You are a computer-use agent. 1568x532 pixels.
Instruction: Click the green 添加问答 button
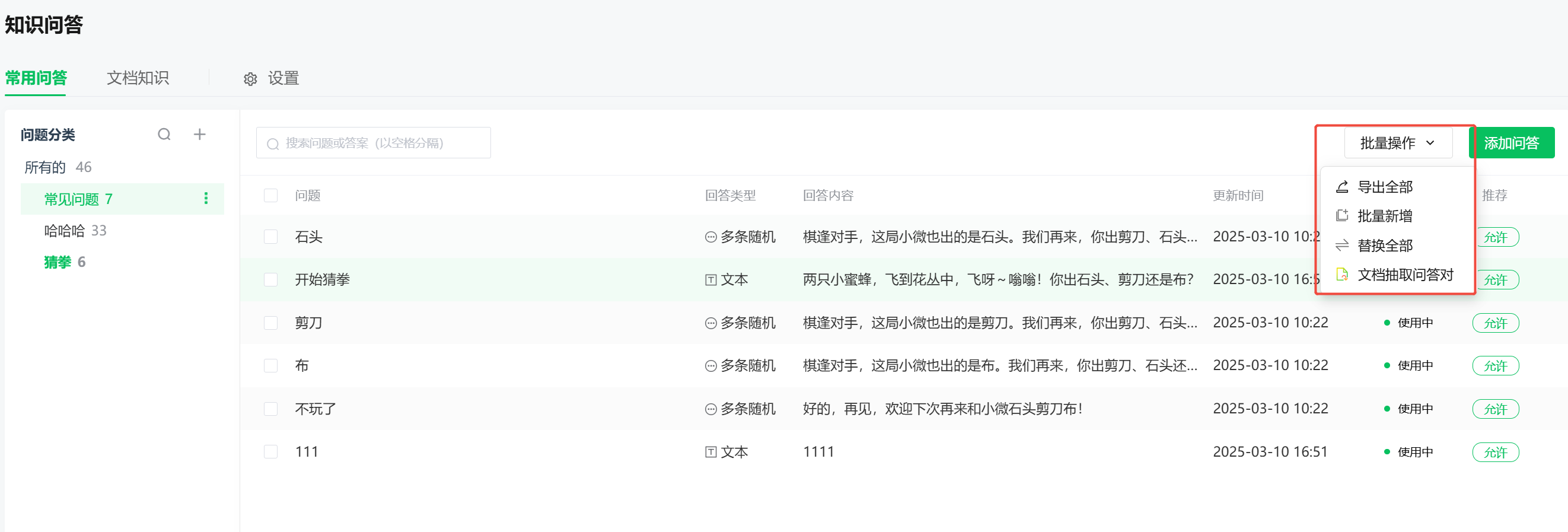pyautogui.click(x=1511, y=143)
